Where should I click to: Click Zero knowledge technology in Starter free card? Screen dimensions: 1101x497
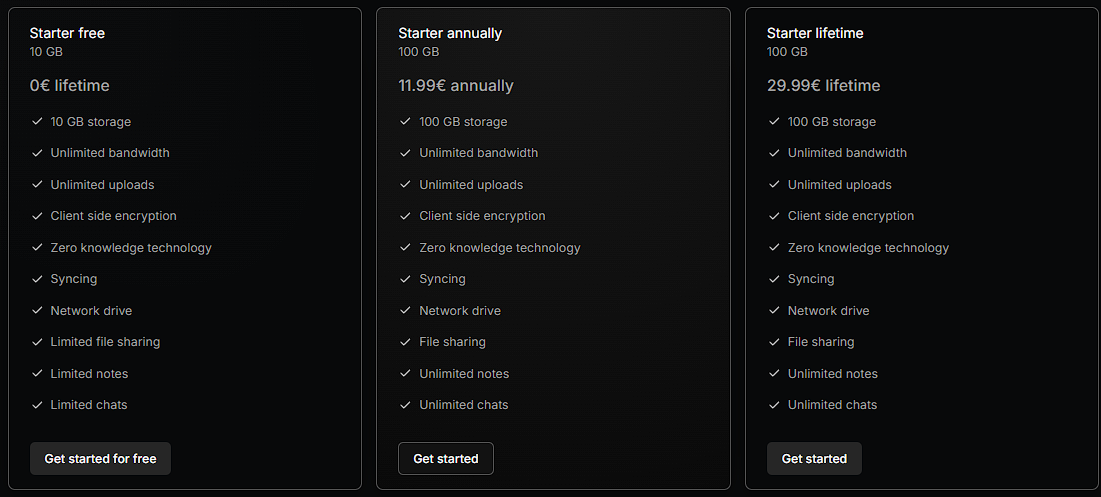point(131,248)
